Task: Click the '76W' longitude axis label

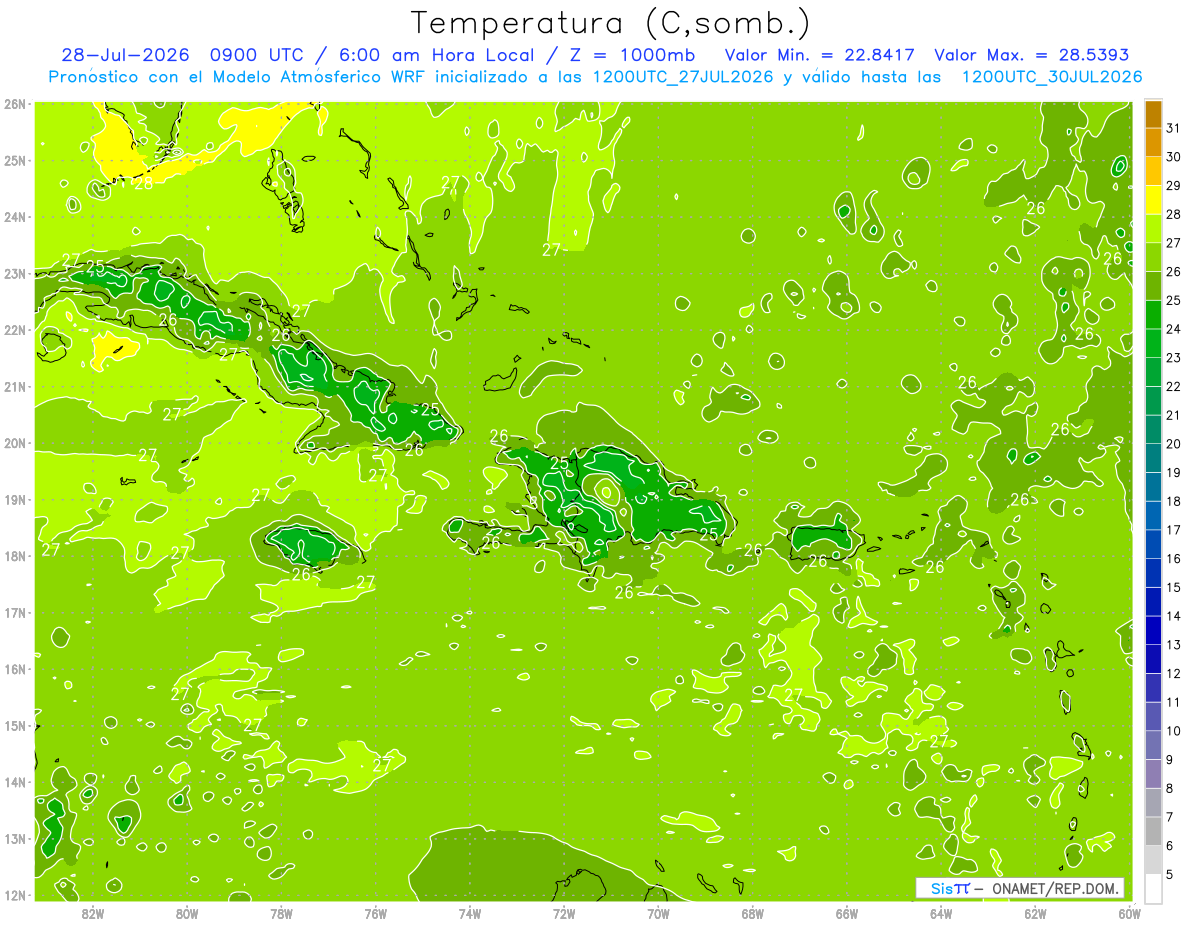Action: pyautogui.click(x=376, y=914)
